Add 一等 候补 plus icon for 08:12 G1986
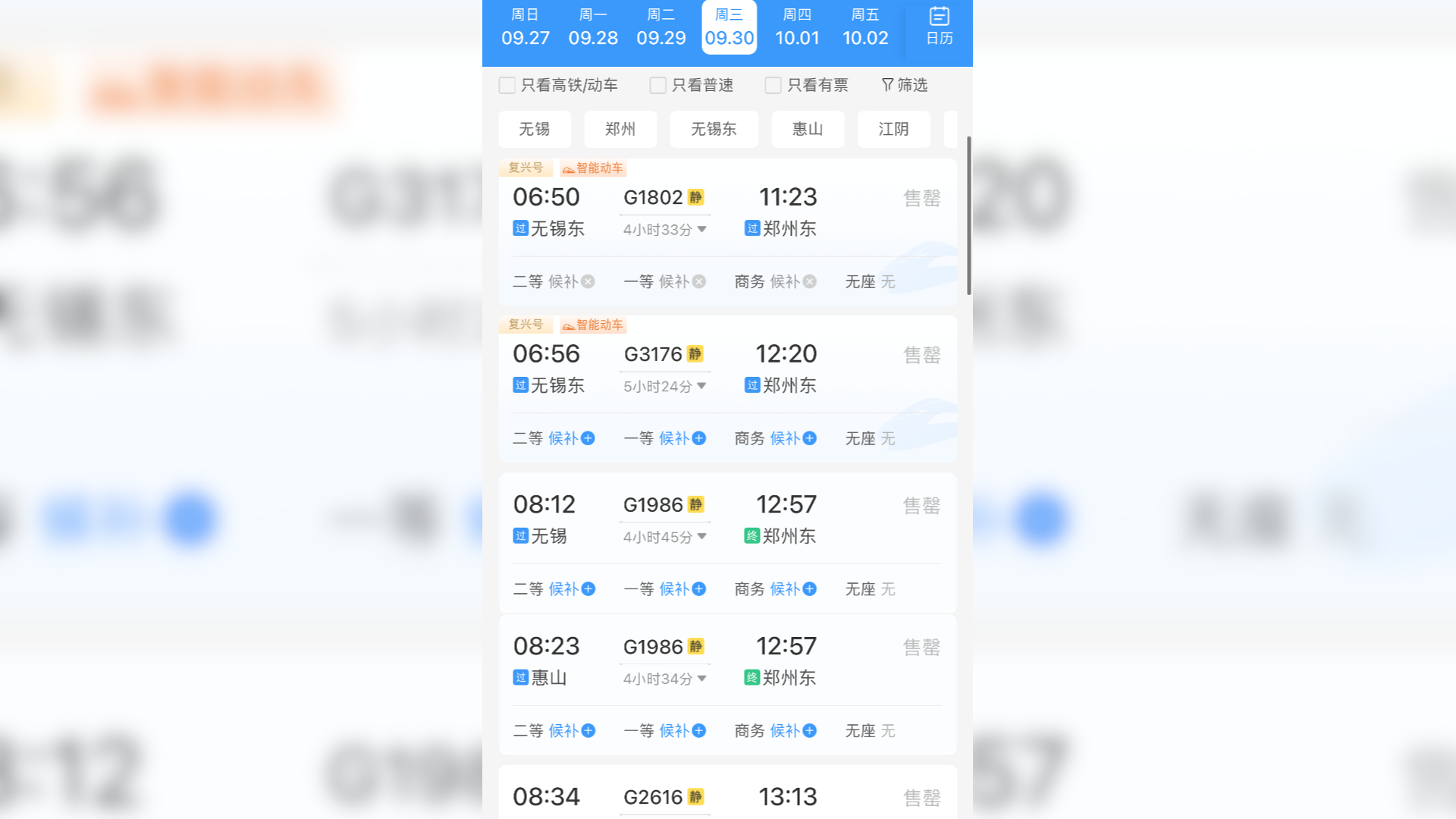Viewport: 1456px width, 819px height. (699, 589)
